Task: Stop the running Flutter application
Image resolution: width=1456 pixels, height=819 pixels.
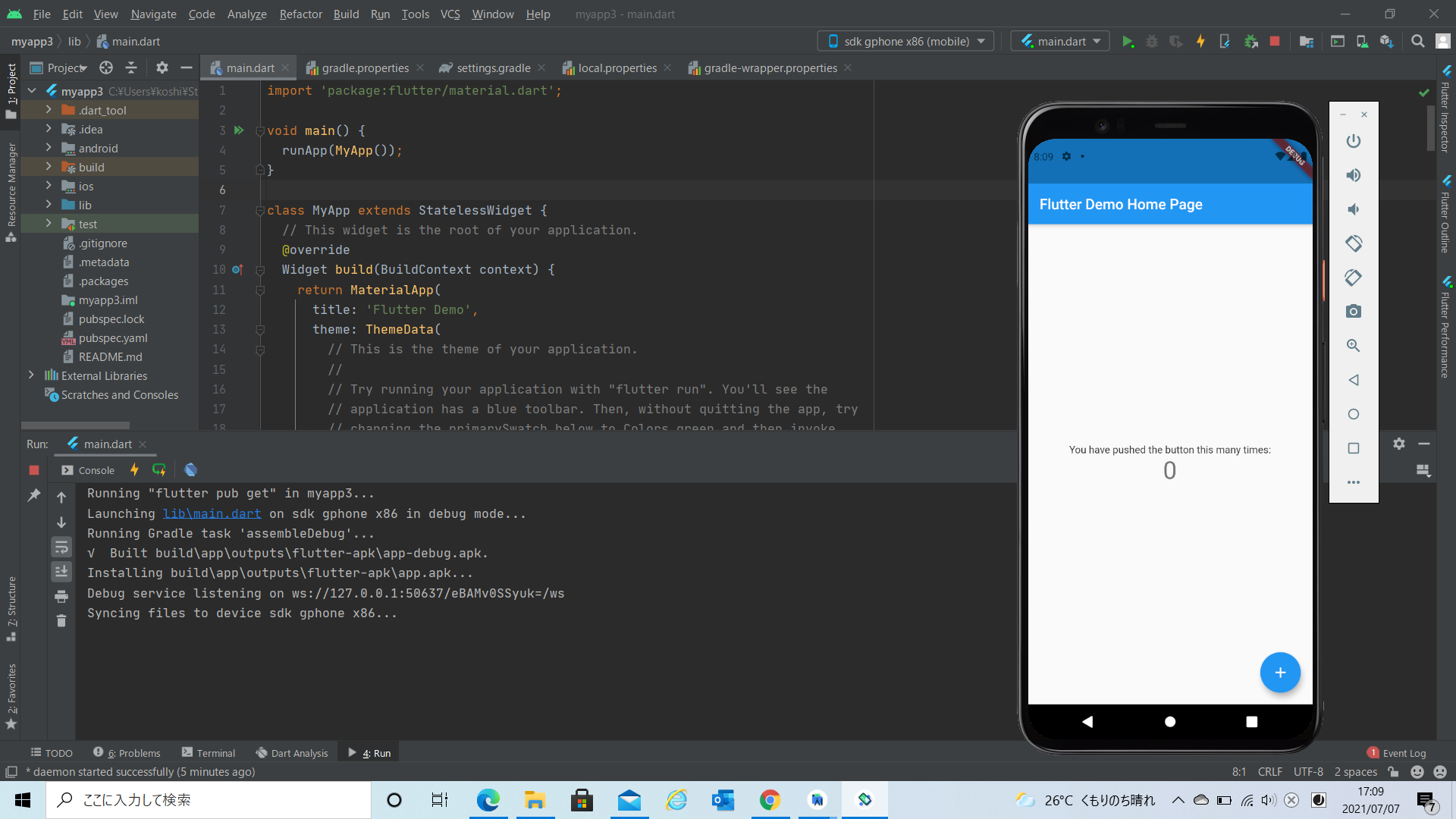Action: [x=1275, y=41]
